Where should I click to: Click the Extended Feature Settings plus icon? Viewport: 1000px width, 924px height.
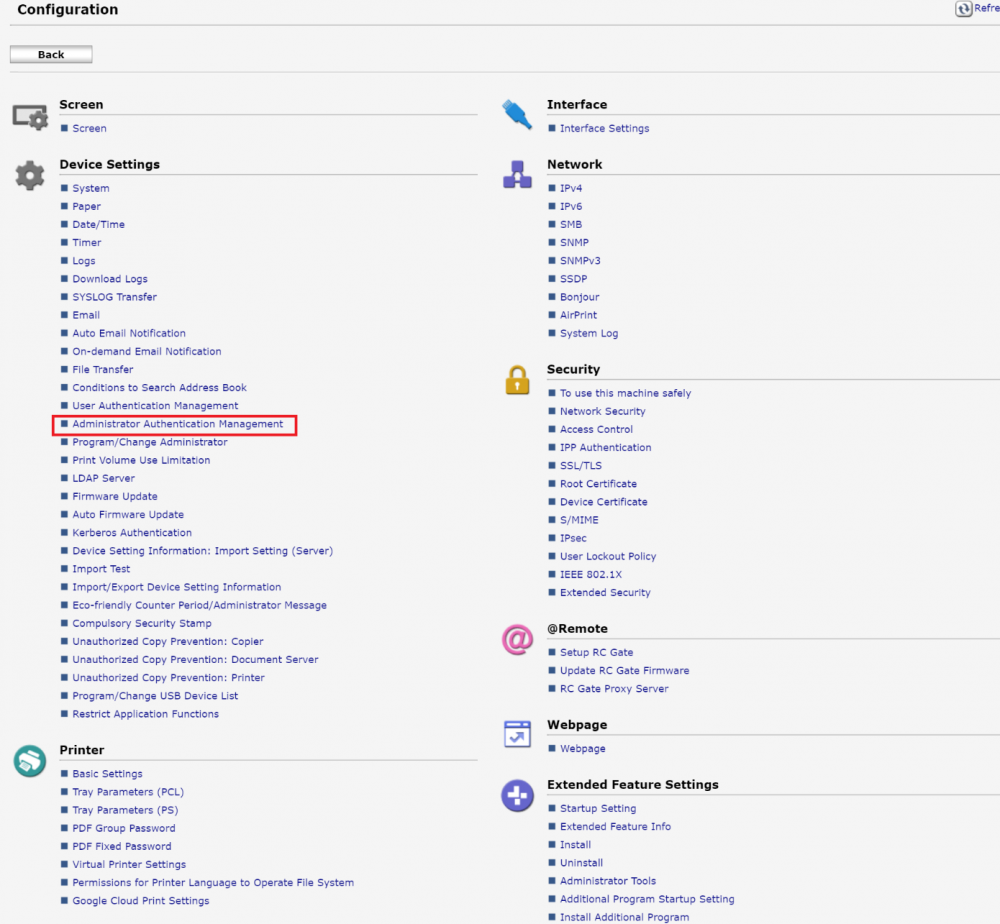tap(517, 796)
